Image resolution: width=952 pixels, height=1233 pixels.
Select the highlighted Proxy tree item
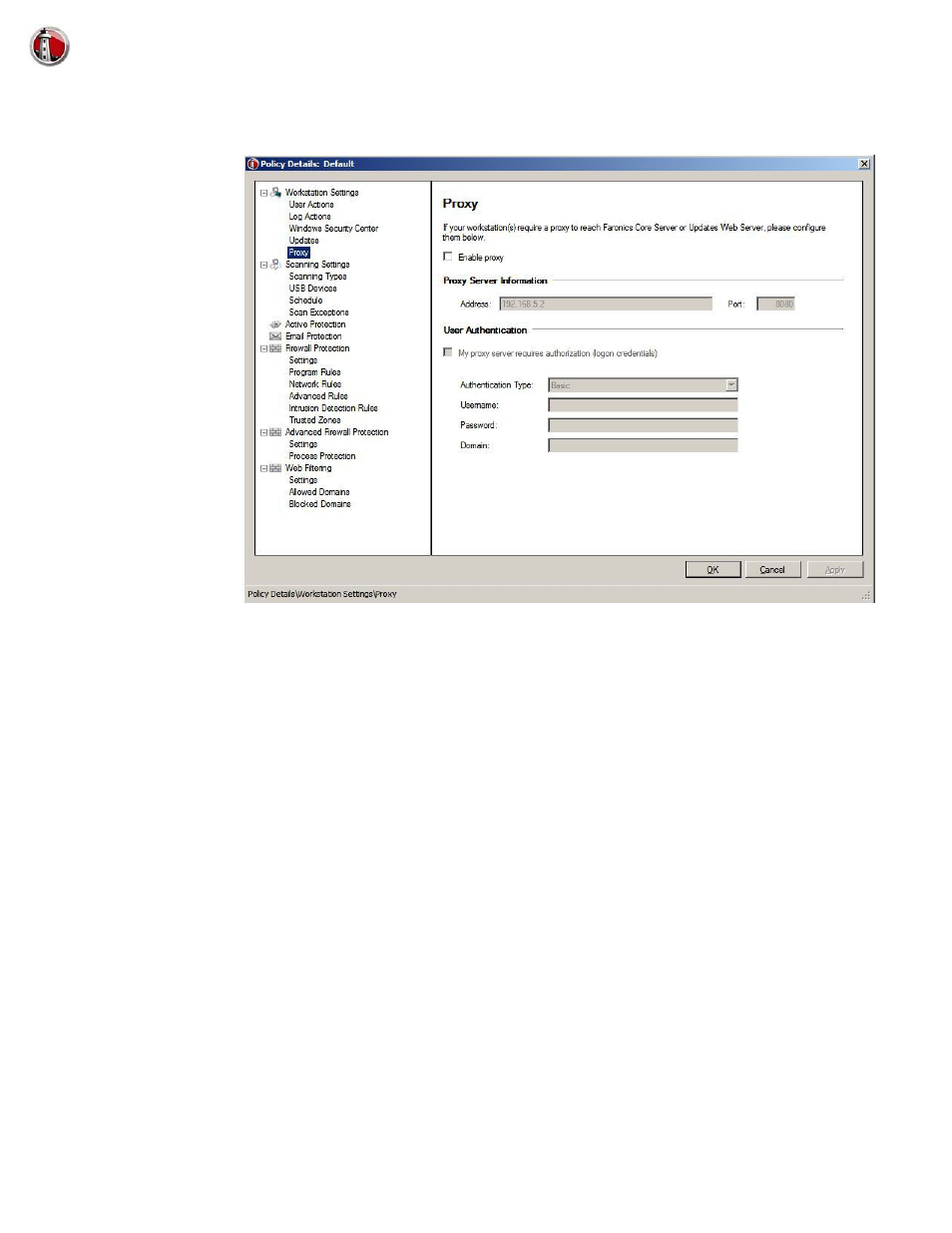[298, 253]
